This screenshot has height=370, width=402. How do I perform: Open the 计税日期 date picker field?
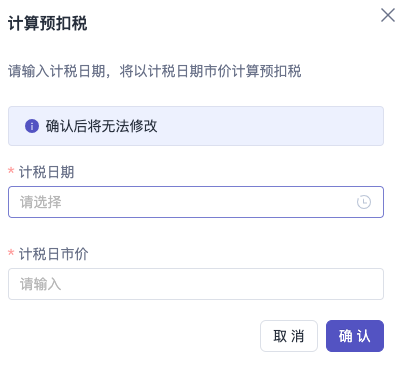pyautogui.click(x=196, y=202)
